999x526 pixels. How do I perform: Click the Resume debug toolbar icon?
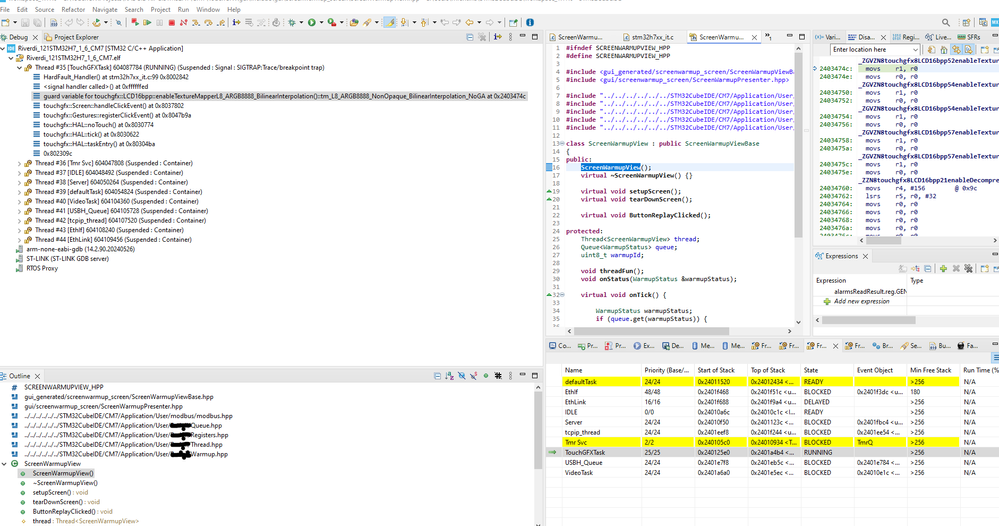(x=147, y=22)
